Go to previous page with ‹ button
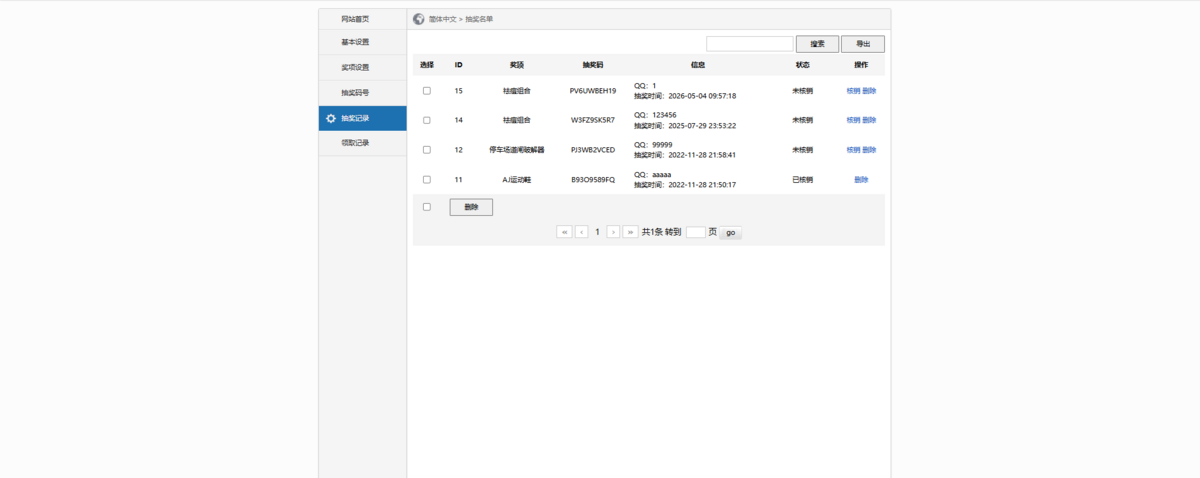Viewport: 1200px width, 478px height. pos(581,232)
